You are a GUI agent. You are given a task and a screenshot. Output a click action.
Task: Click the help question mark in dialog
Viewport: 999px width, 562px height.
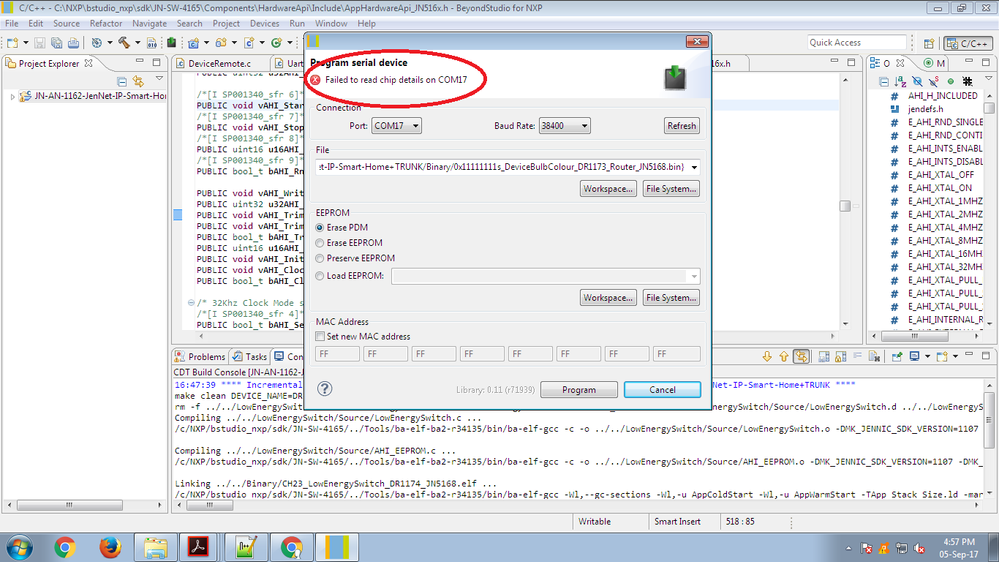pos(324,389)
